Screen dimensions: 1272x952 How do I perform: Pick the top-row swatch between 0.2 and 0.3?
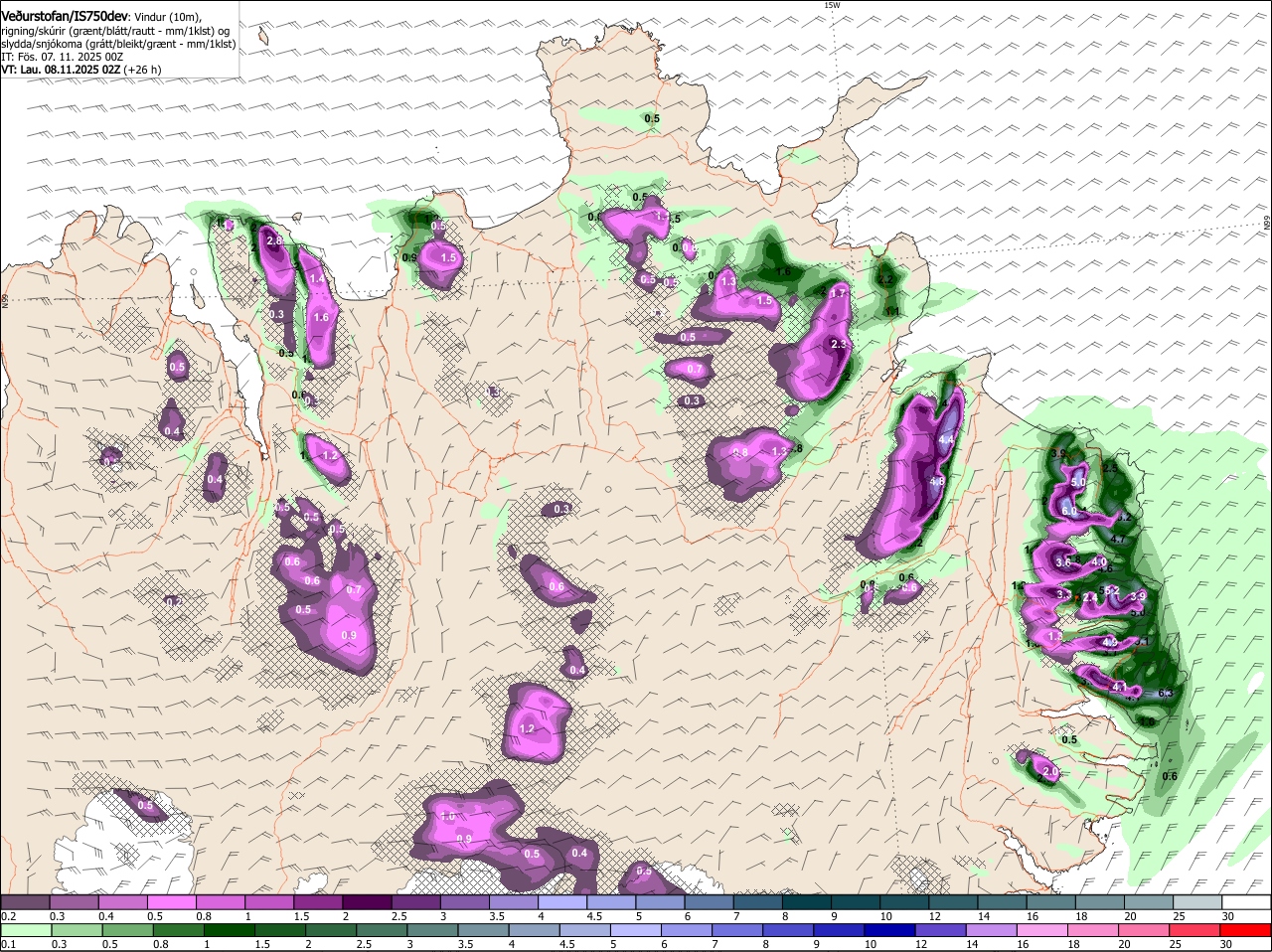point(25,902)
